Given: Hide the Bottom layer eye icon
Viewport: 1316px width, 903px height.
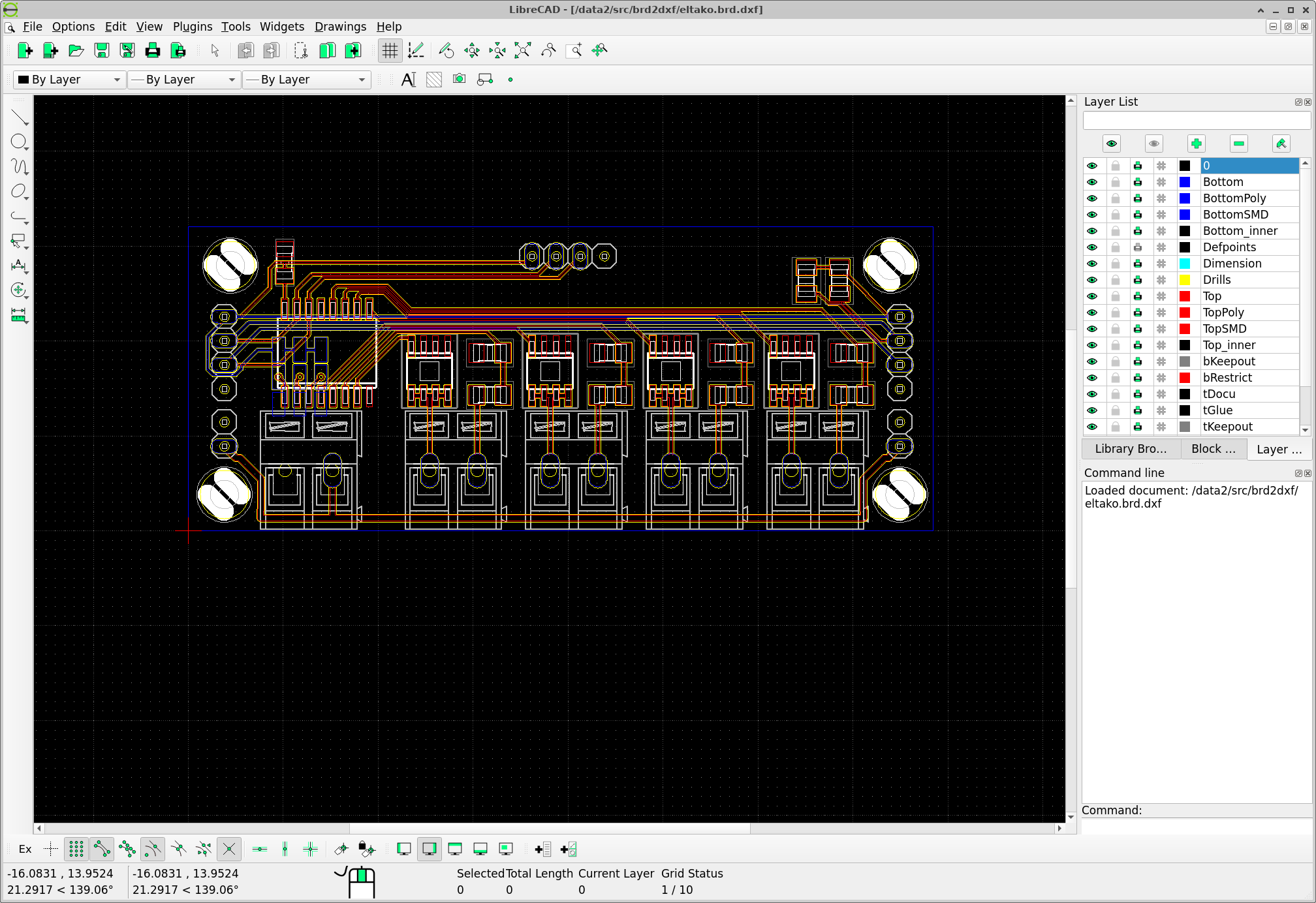Looking at the screenshot, I should tap(1092, 182).
